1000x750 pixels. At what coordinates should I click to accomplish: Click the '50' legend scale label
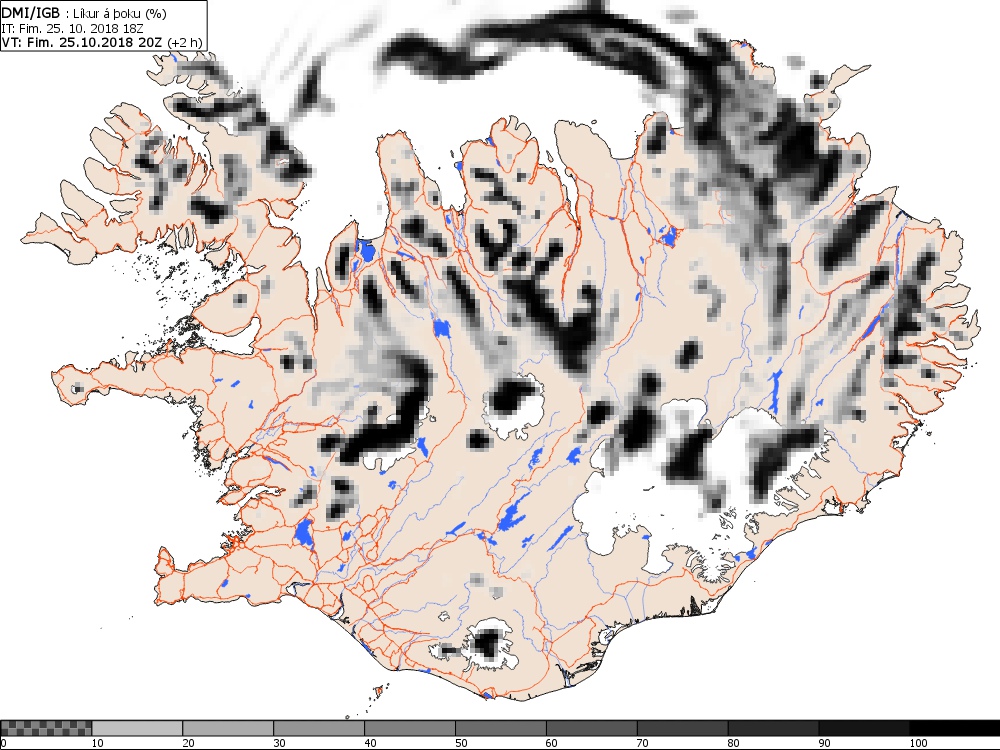(460, 743)
